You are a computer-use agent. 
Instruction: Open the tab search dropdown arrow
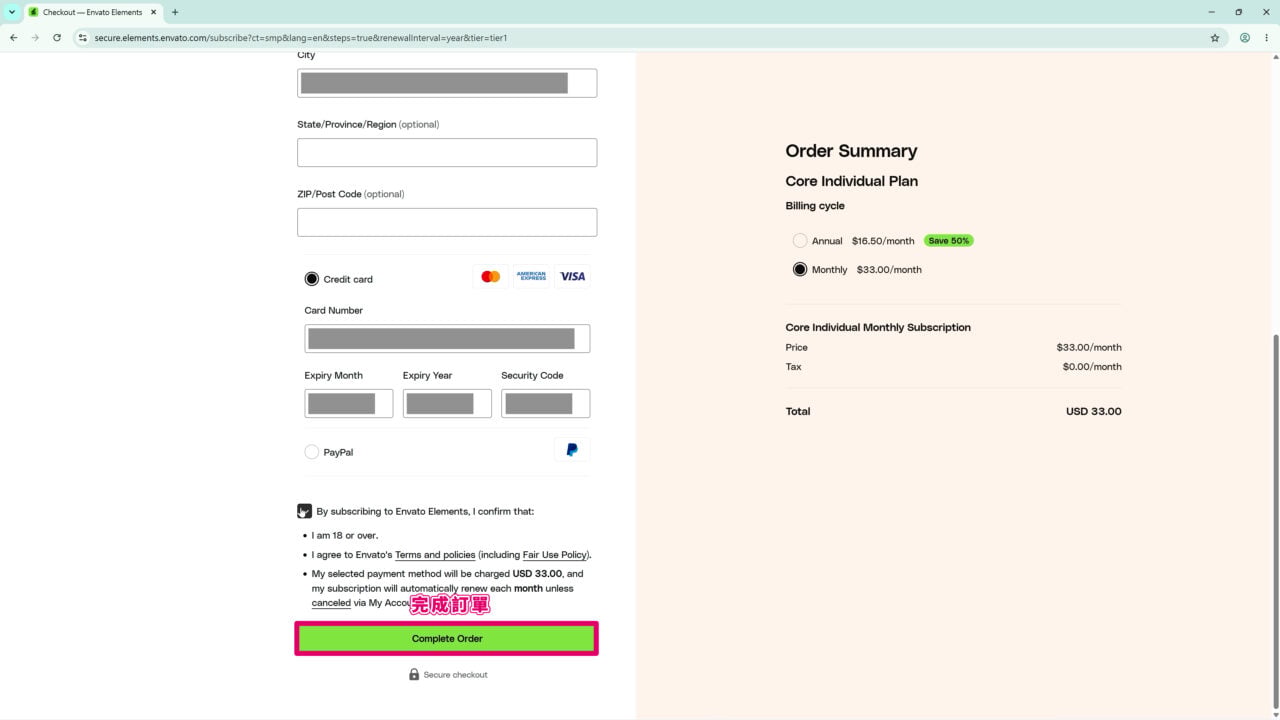point(12,12)
